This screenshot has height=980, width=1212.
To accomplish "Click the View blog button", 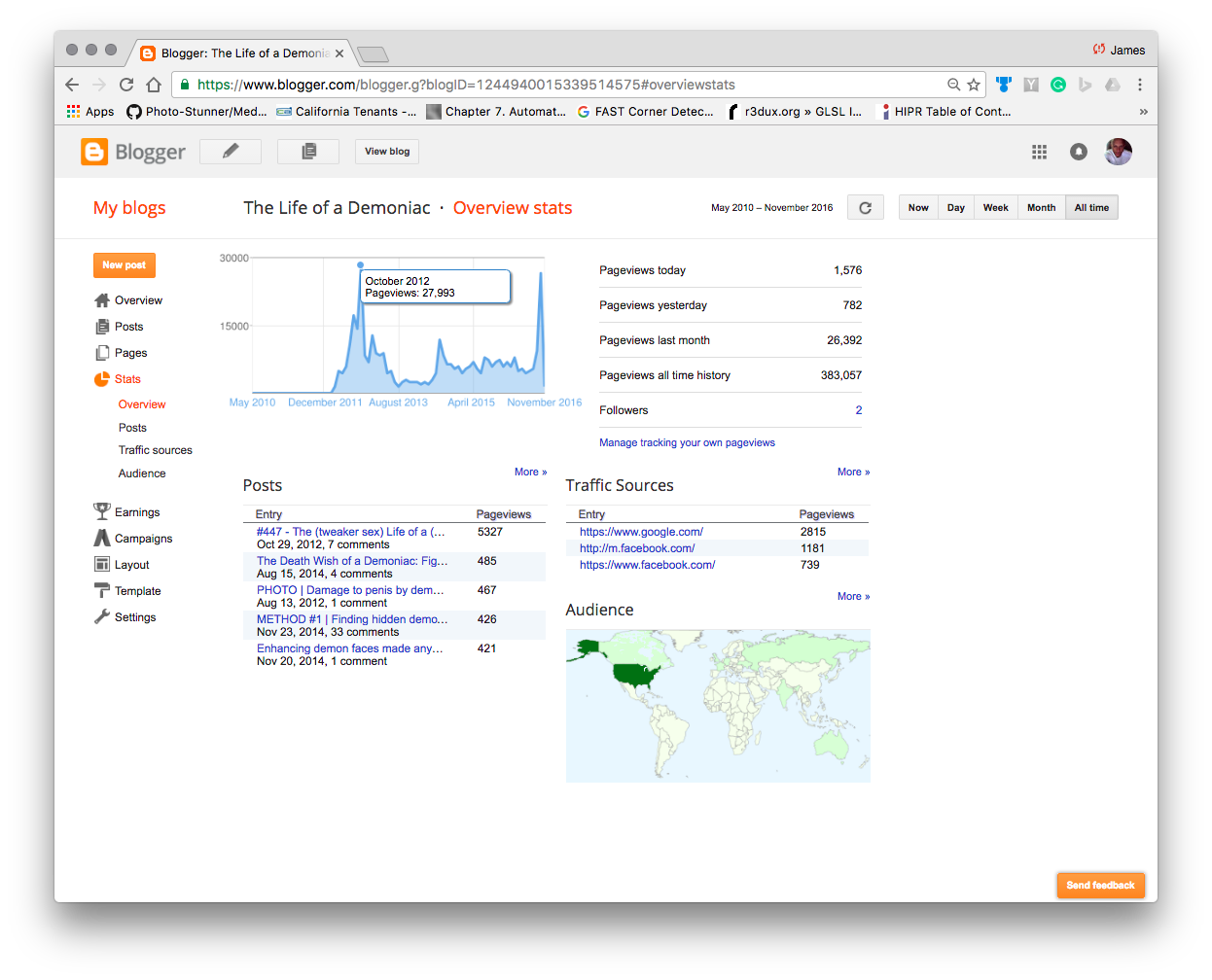I will point(387,151).
